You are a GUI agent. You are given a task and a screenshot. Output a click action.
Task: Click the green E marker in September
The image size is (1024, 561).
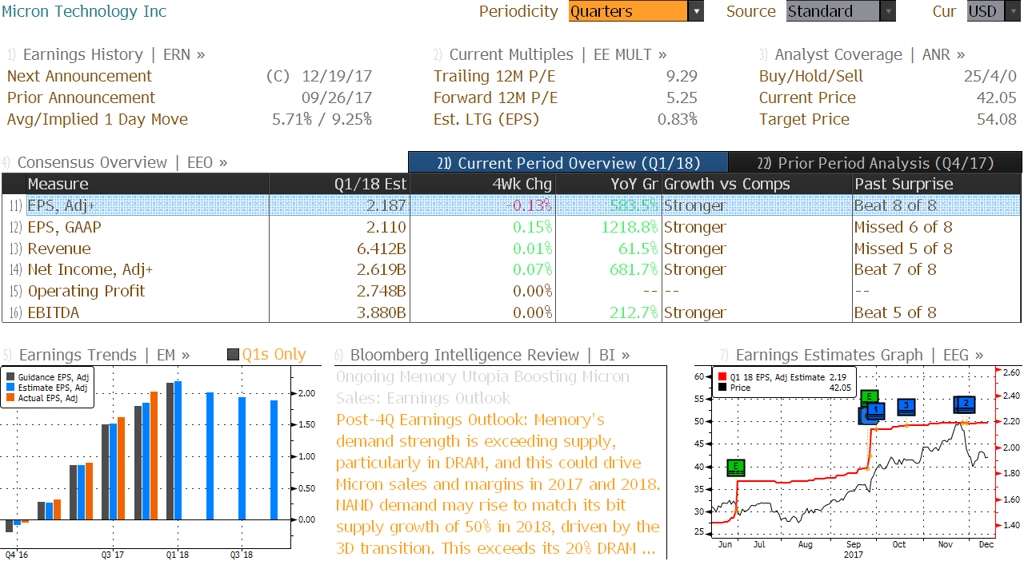[x=869, y=396]
